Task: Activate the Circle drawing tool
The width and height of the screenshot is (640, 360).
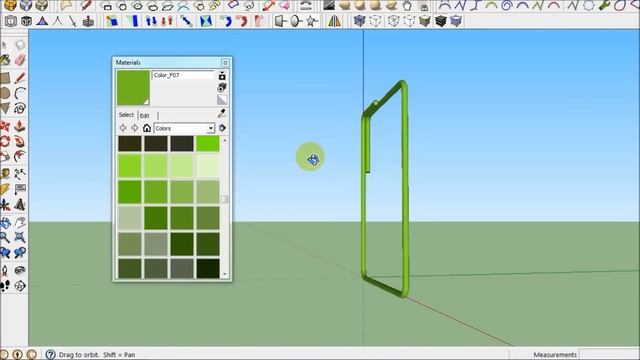Action: click(5, 93)
